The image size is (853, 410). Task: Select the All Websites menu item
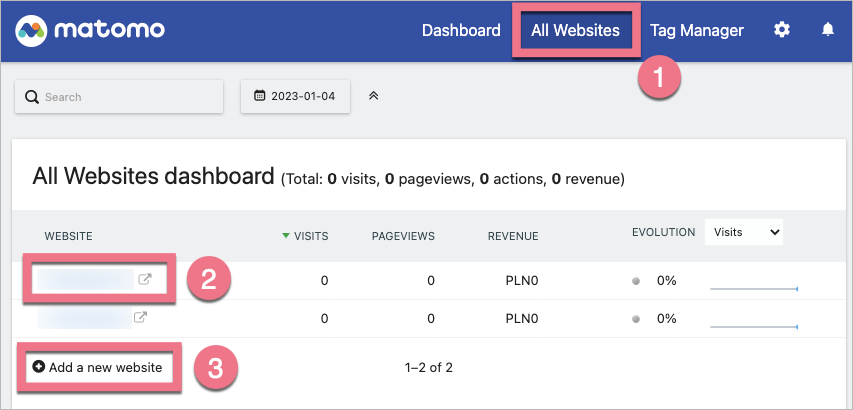coord(575,30)
